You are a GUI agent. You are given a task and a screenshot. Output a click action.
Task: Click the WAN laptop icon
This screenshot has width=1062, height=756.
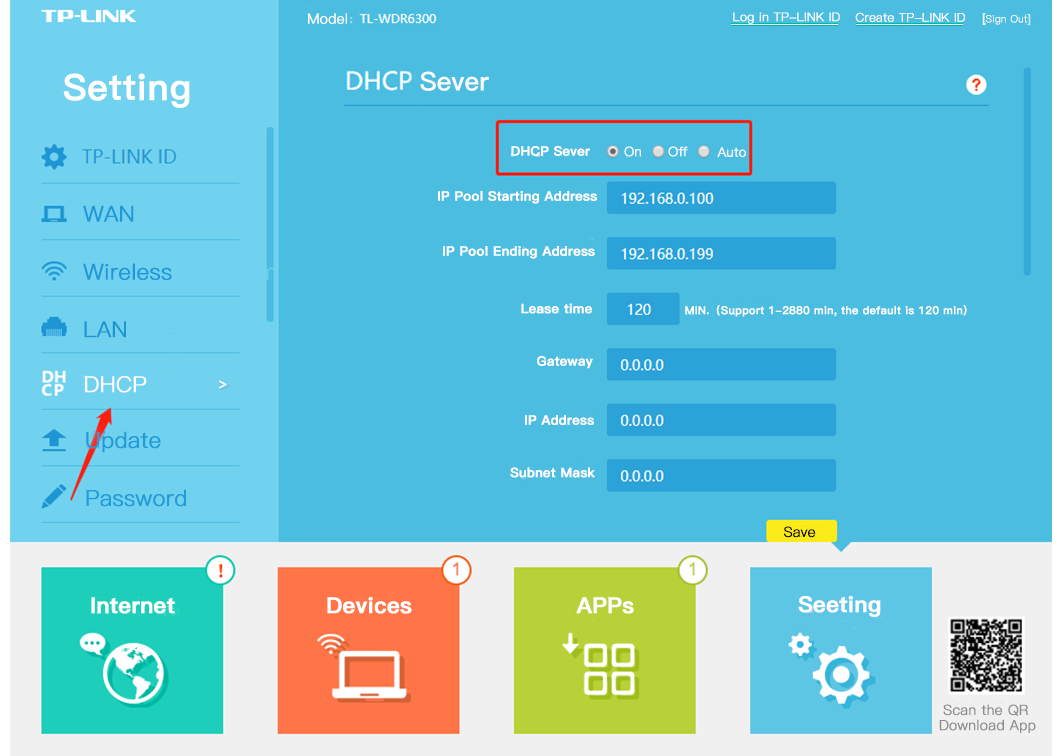coord(54,215)
